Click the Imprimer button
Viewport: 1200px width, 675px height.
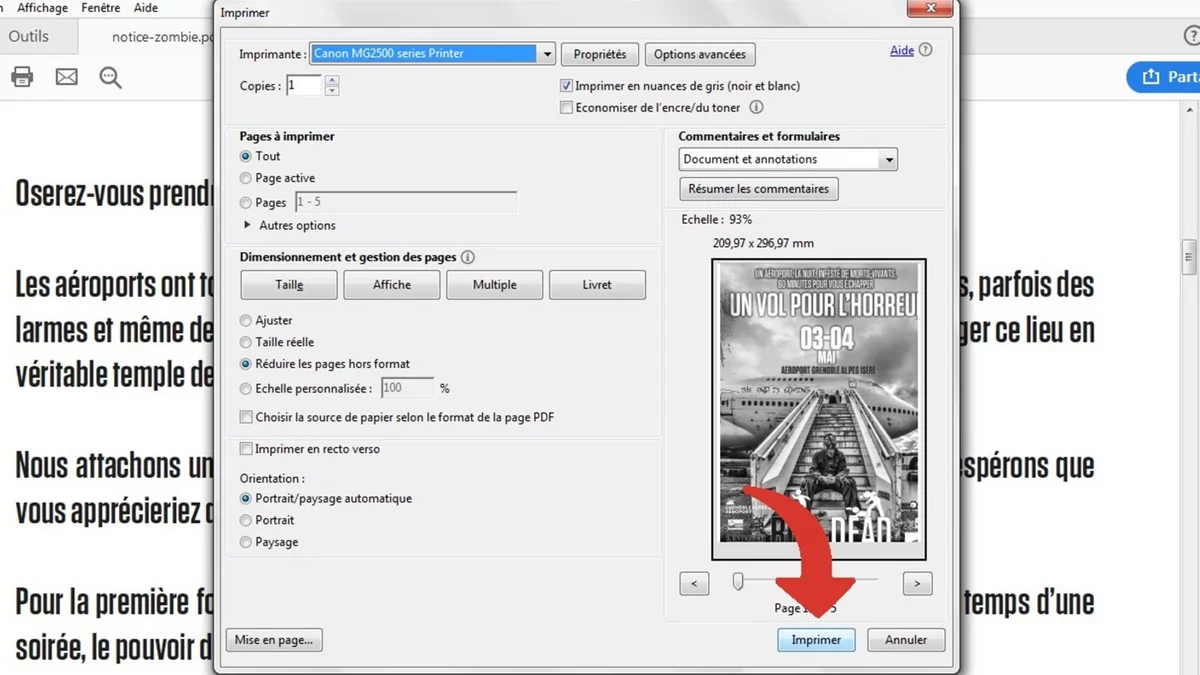(x=816, y=640)
